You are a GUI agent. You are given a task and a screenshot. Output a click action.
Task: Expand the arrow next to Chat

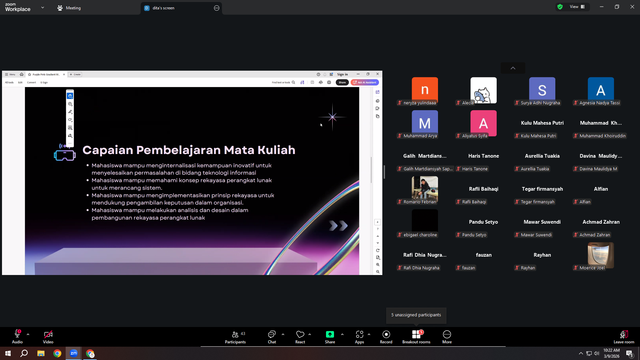pyautogui.click(x=282, y=334)
